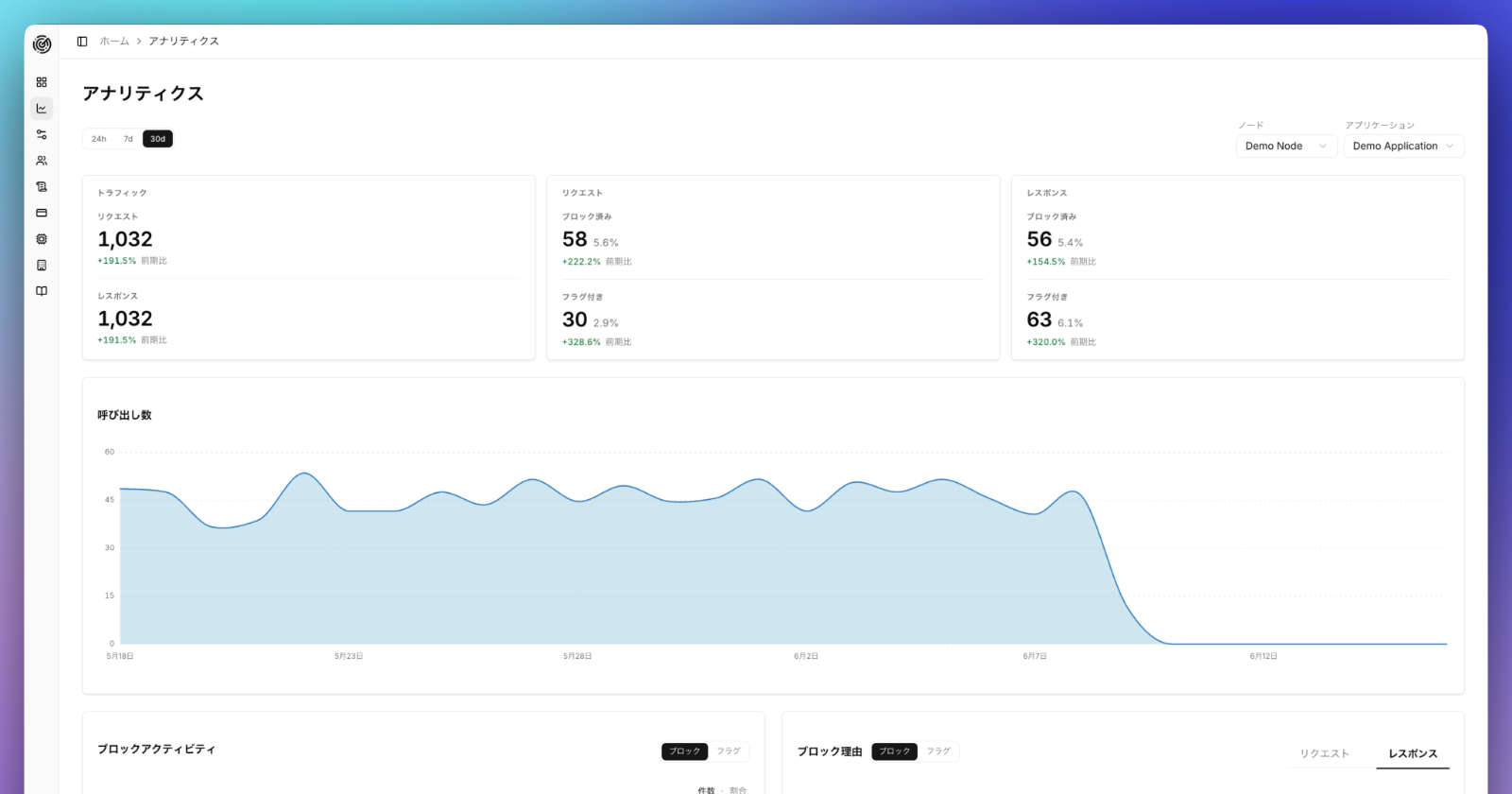Open the book documentation icon
1512x794 pixels.
point(42,291)
